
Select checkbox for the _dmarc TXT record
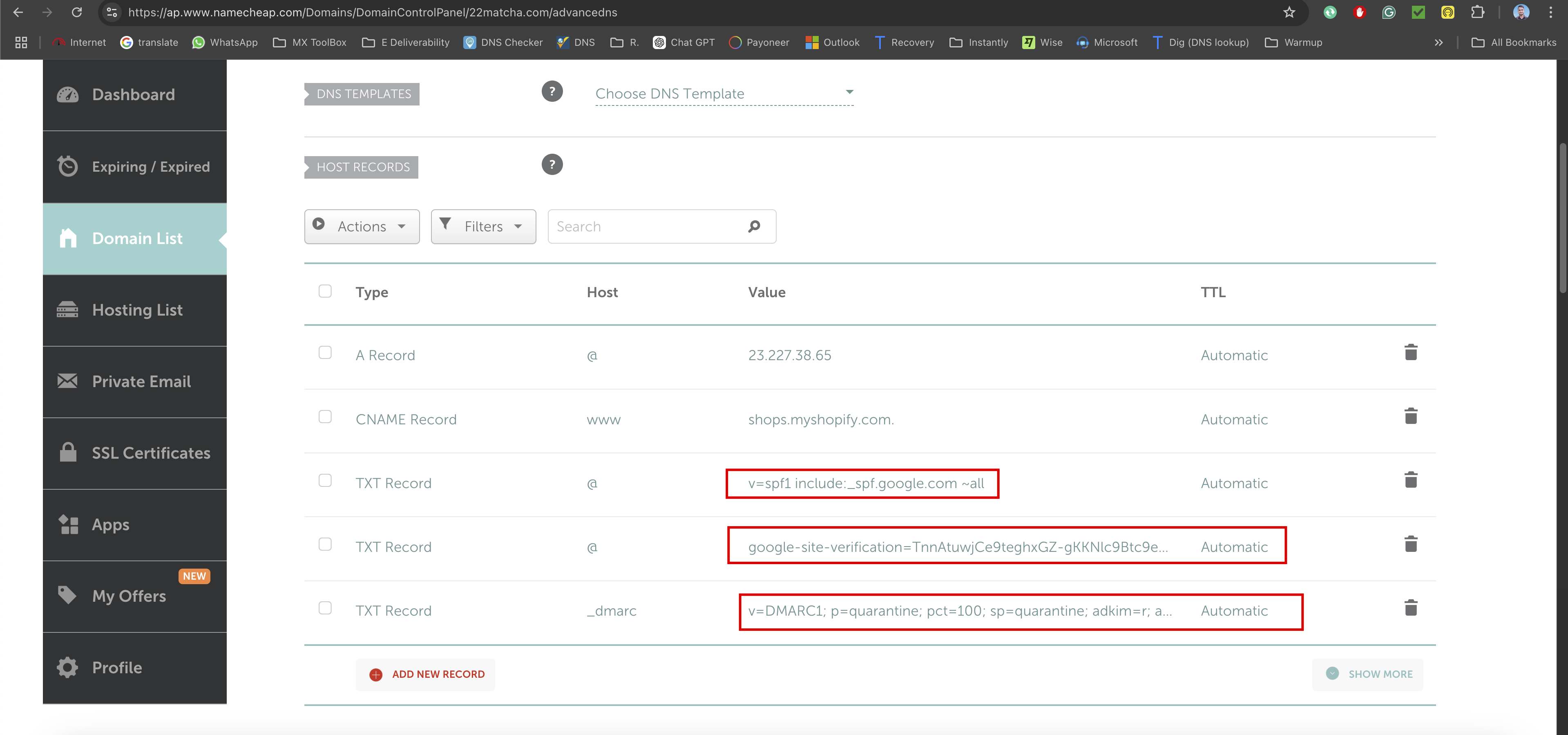pos(325,608)
